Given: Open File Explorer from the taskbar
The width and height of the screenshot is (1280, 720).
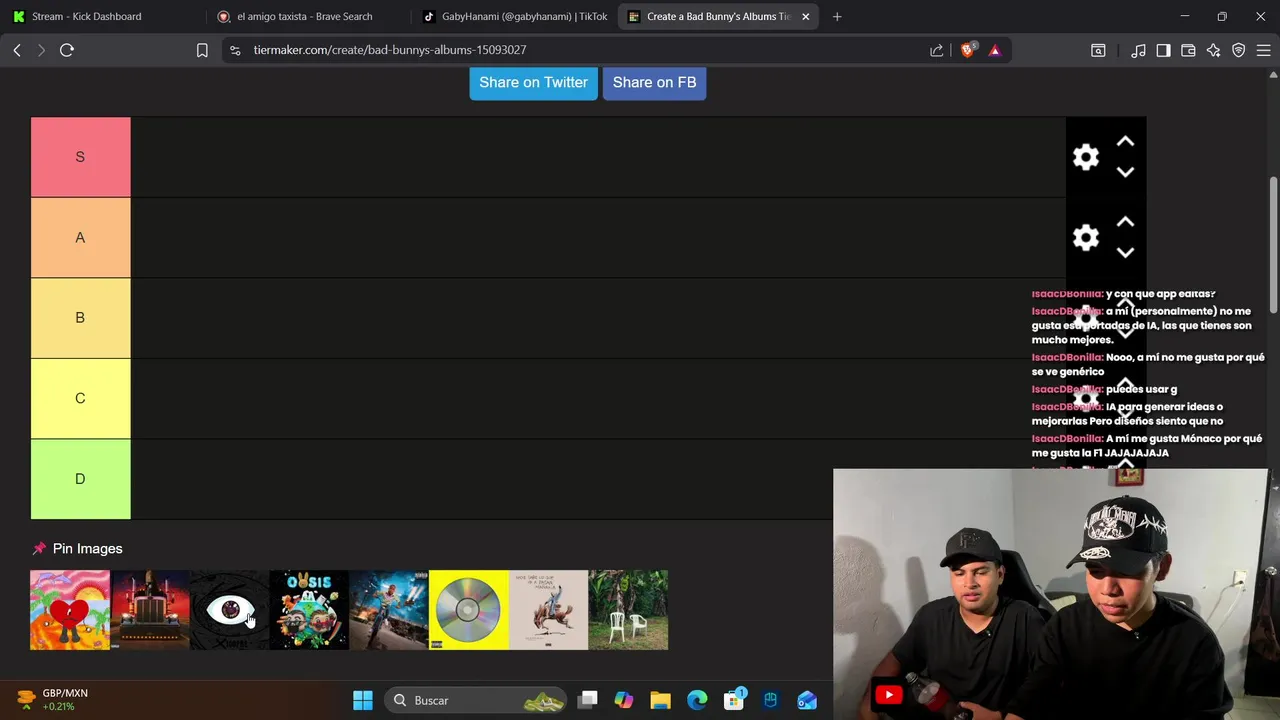Looking at the screenshot, I should 660,700.
